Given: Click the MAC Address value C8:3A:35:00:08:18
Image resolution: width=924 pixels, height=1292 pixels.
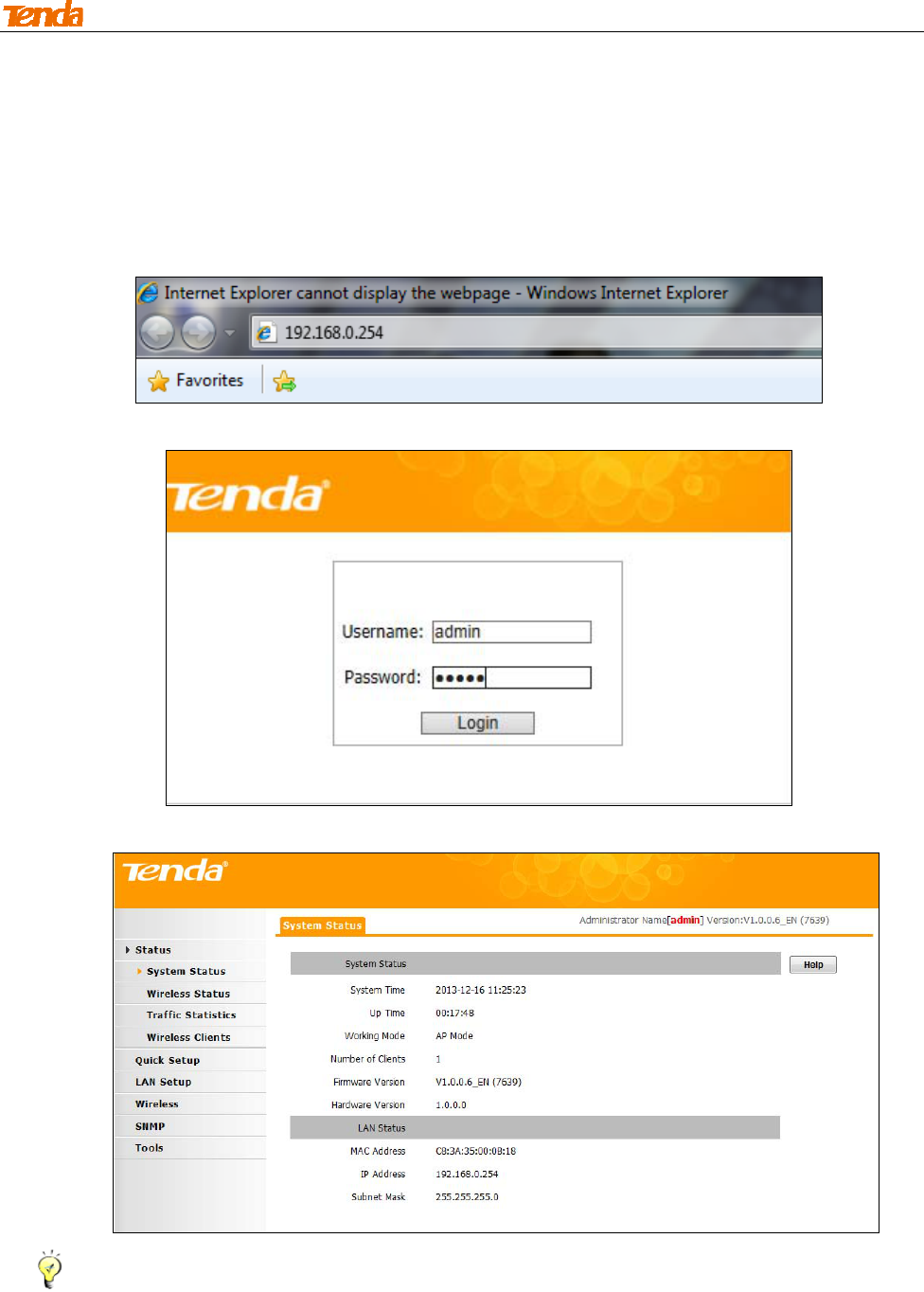Looking at the screenshot, I should coord(475,1151).
